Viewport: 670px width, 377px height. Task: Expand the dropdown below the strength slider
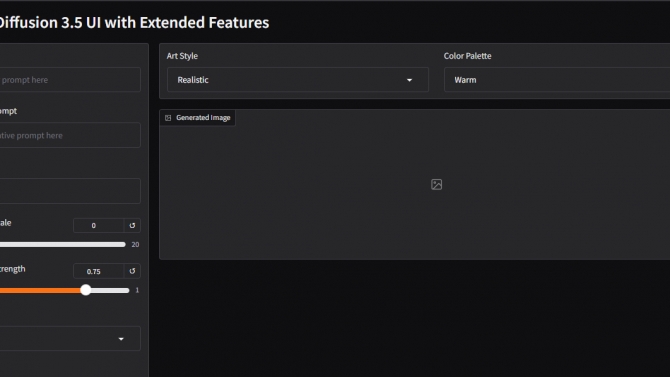[70, 339]
